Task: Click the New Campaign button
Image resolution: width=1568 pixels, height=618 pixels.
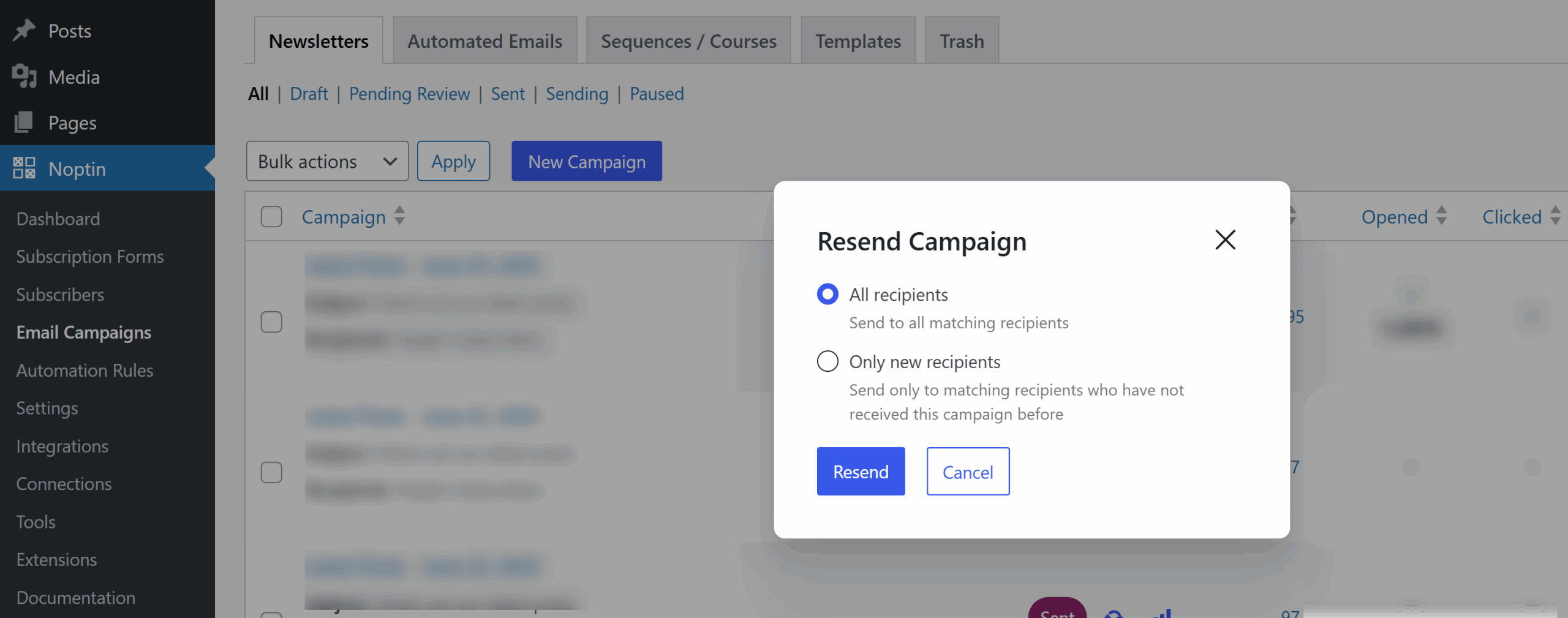Action: (x=587, y=161)
